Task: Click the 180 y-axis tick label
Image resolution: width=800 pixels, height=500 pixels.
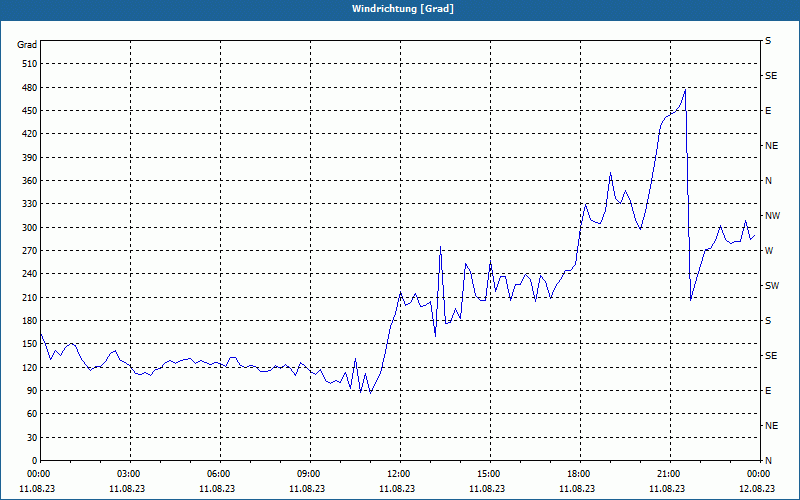Action: (x=30, y=320)
